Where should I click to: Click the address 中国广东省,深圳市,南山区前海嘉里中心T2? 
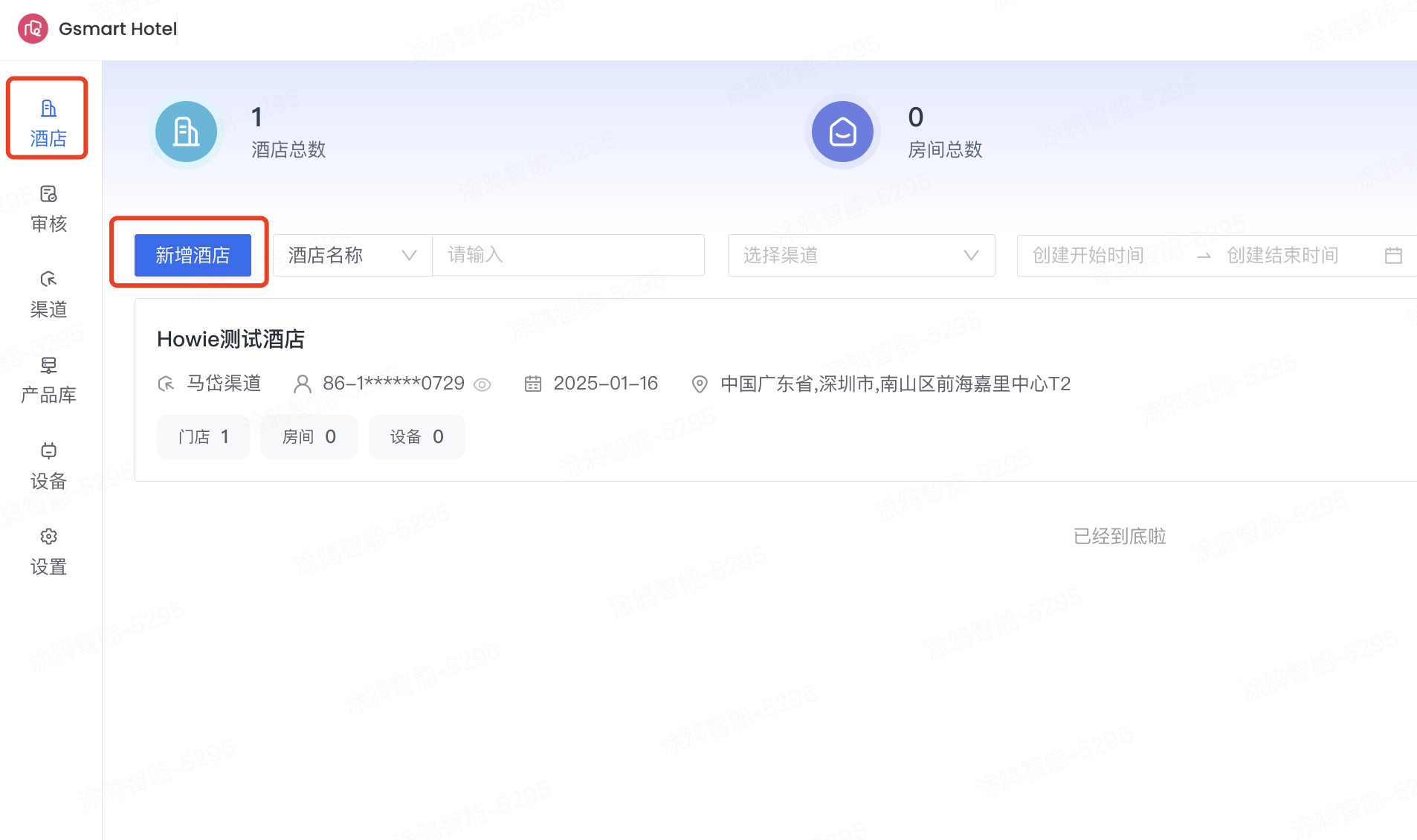coord(896,384)
